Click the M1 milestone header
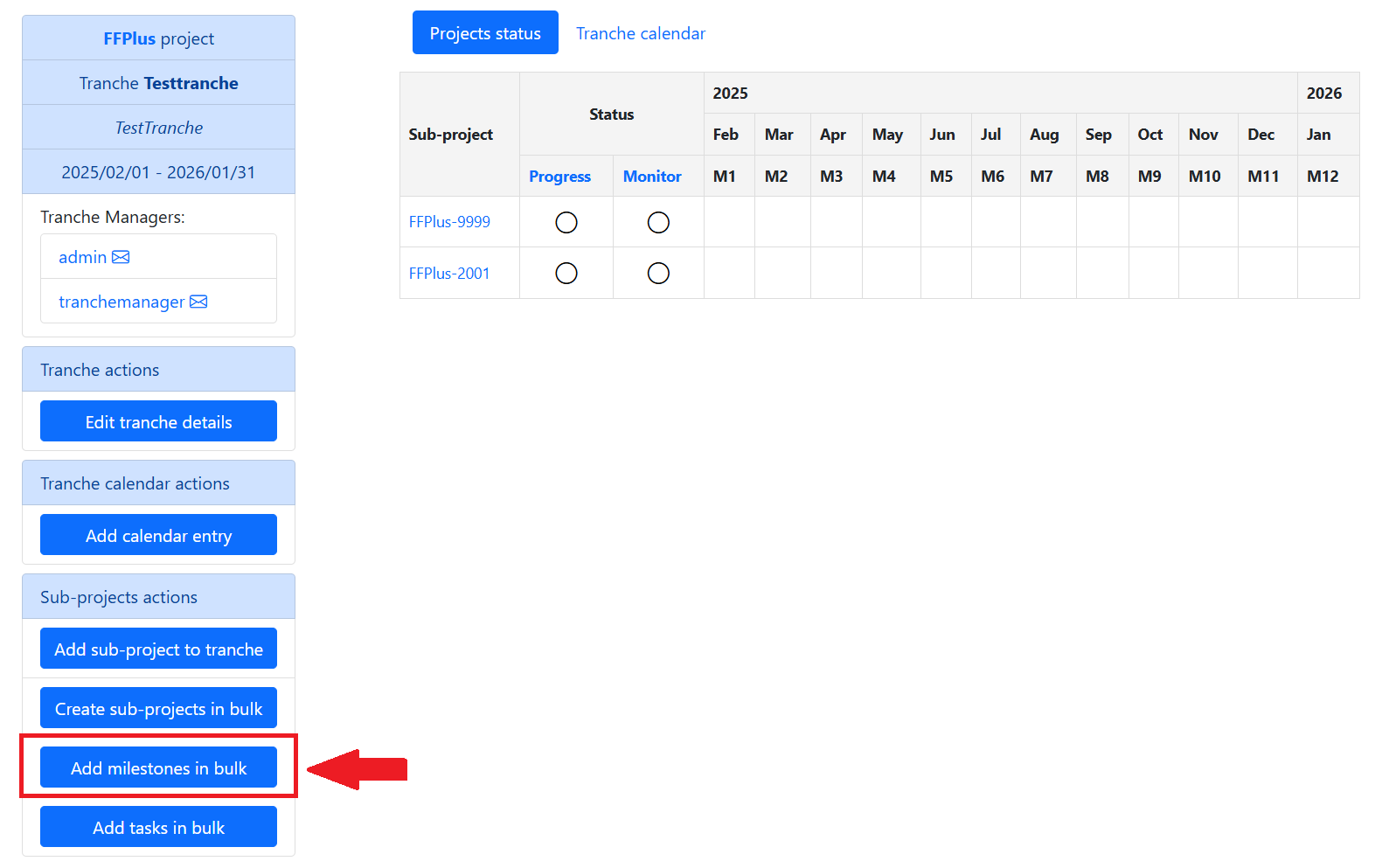This screenshot has height=868, width=1396. click(730, 177)
